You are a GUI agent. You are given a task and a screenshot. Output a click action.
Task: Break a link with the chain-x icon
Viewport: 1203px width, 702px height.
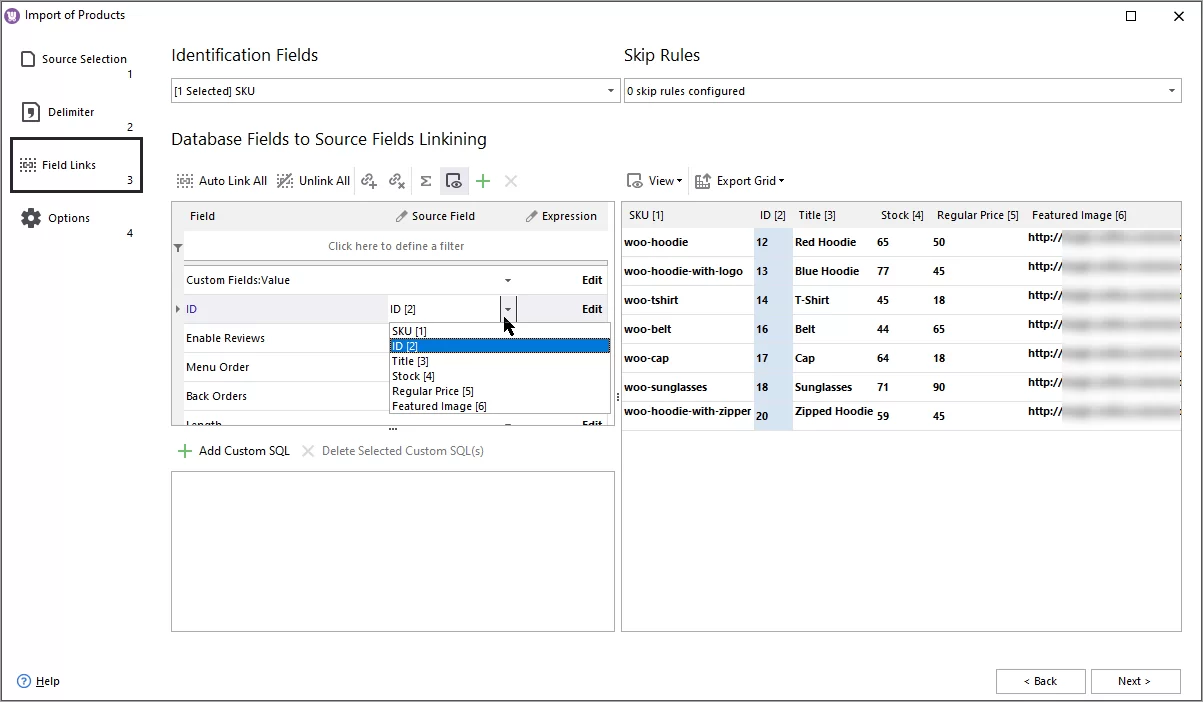coord(397,181)
